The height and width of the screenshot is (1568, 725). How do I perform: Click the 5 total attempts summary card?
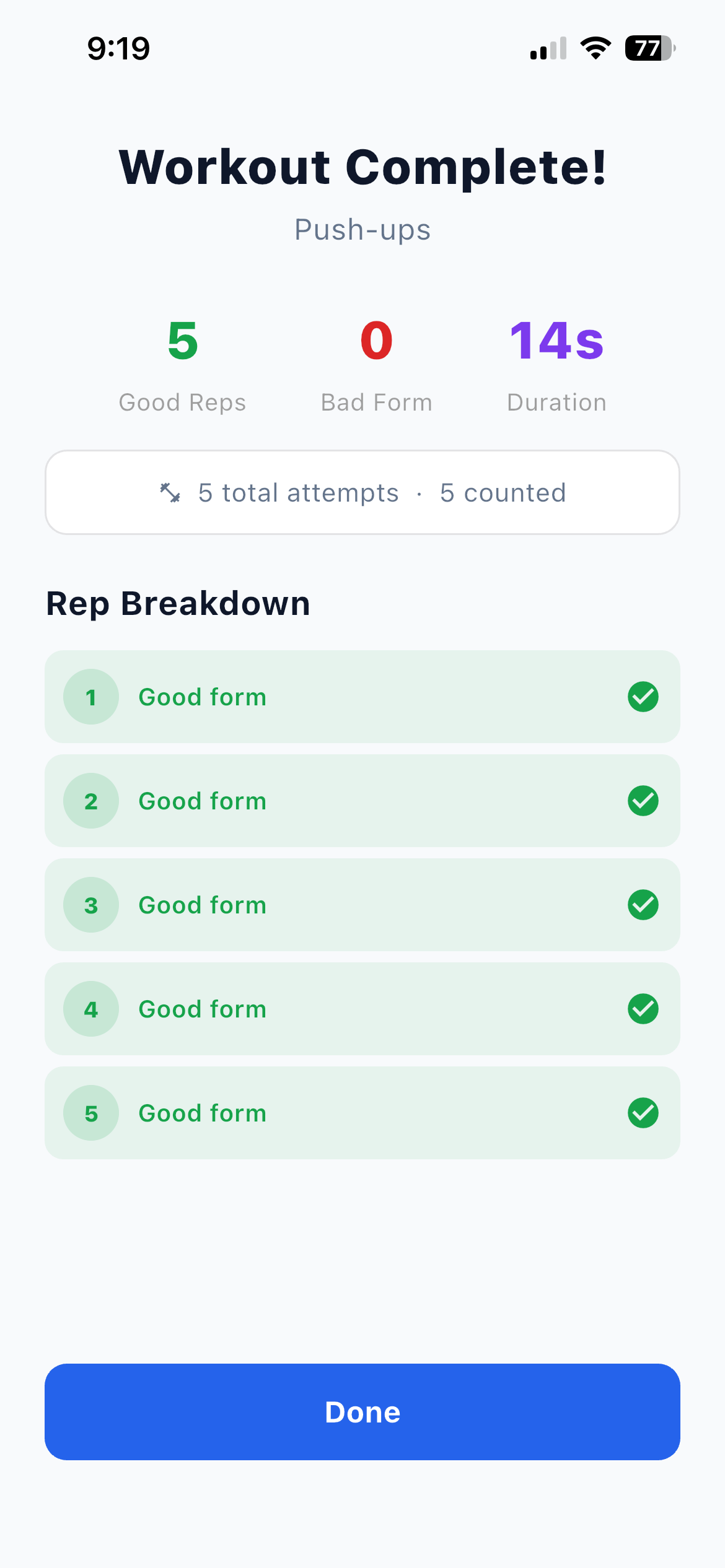362,492
